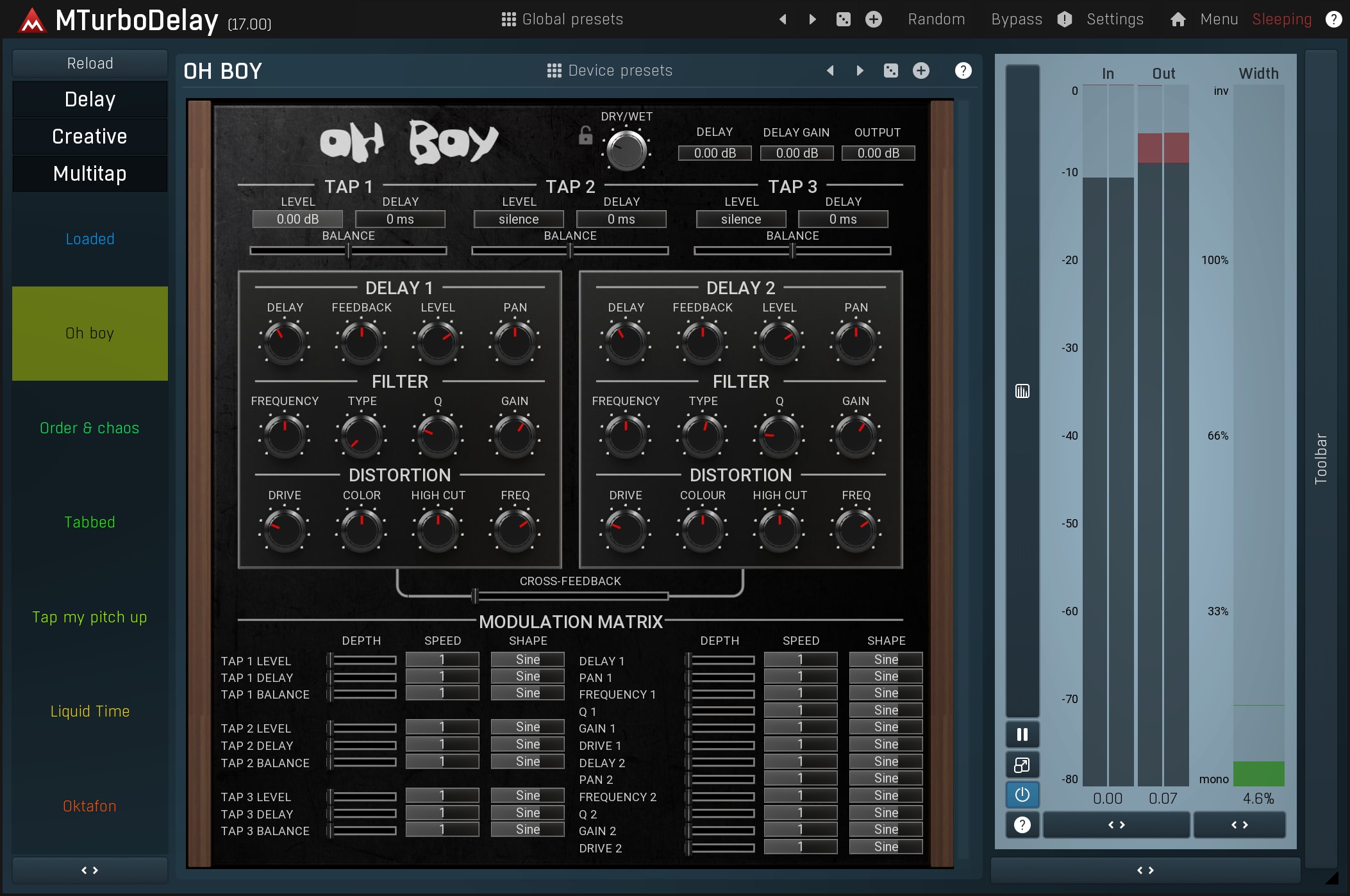The width and height of the screenshot is (1350, 896).
Task: Click the Reload button
Action: click(90, 63)
